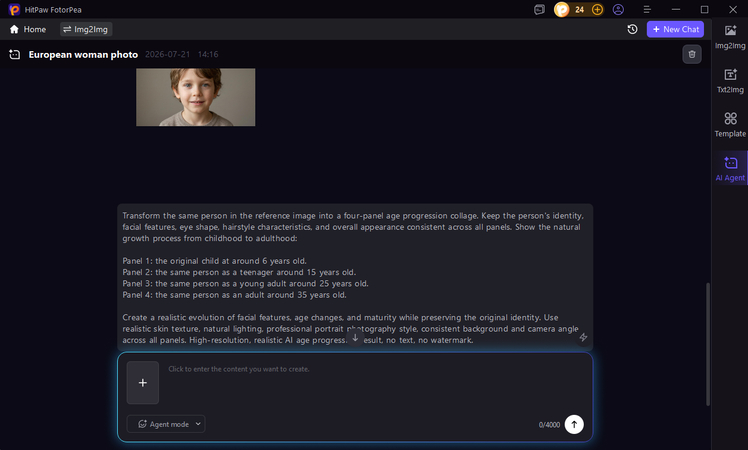
Task: Send the prompt with up-arrow button
Action: (574, 424)
